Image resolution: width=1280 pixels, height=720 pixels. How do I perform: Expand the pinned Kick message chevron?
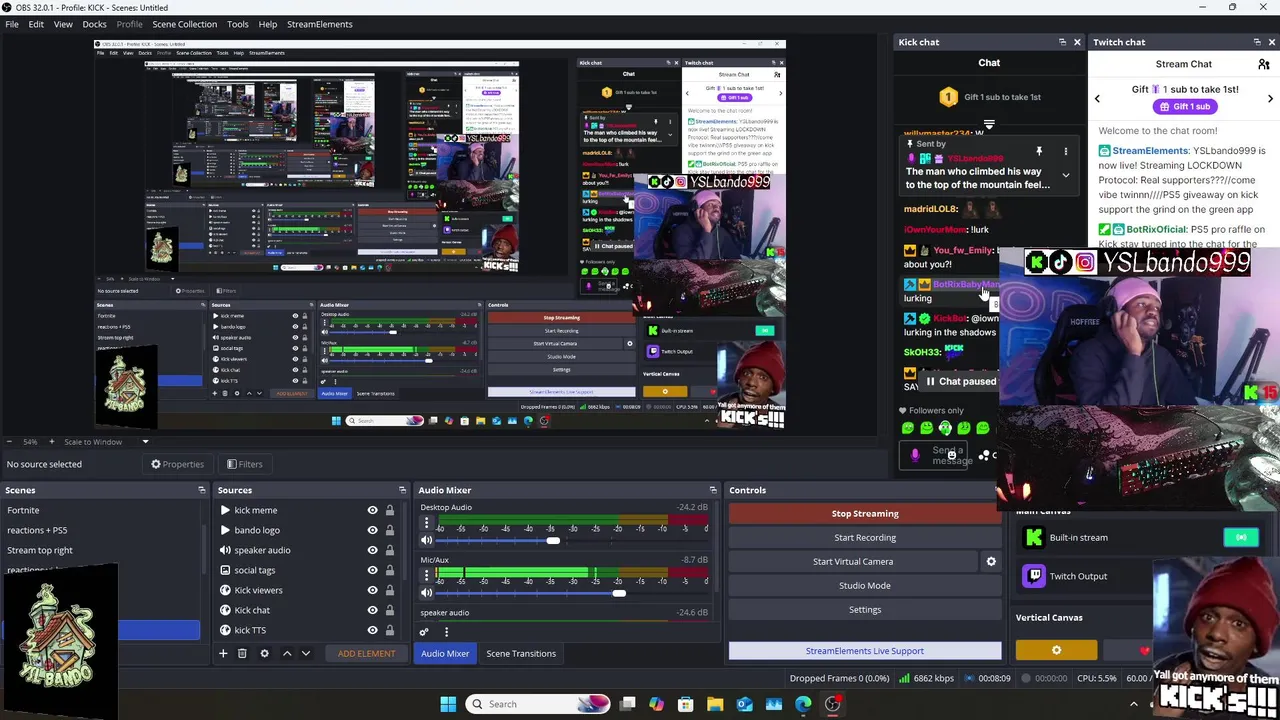coord(1066,175)
